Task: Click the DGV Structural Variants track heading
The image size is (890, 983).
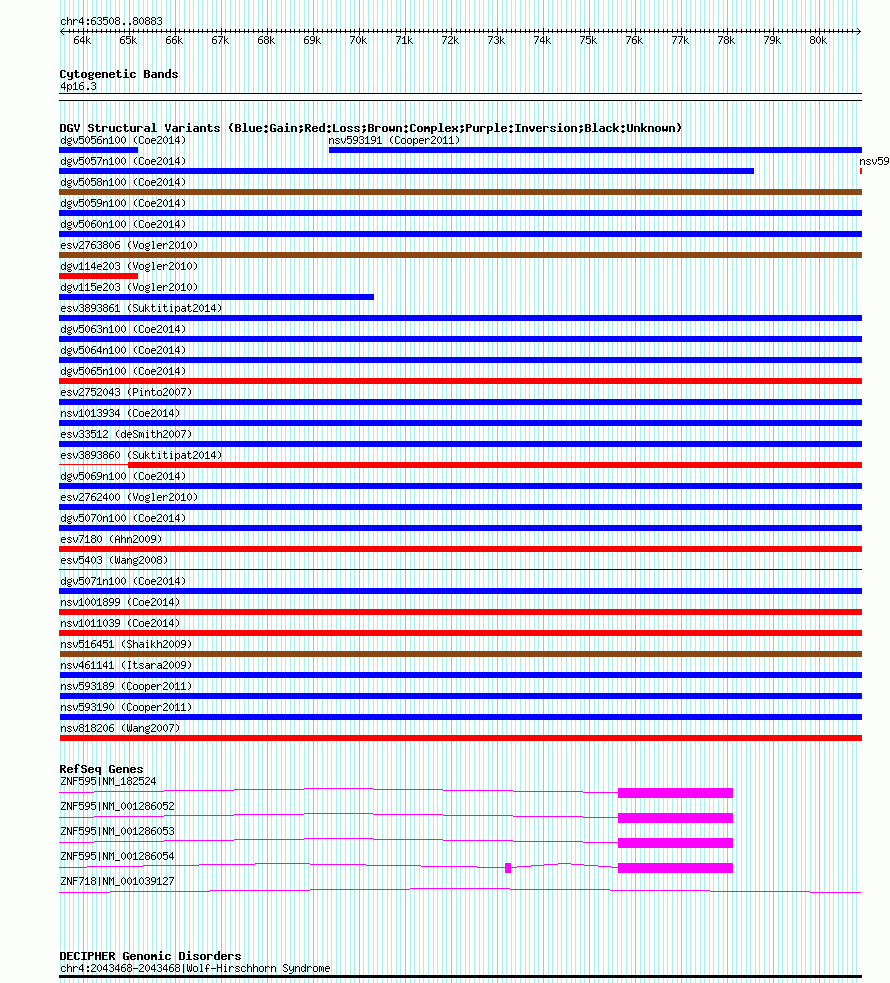Action: (x=370, y=128)
